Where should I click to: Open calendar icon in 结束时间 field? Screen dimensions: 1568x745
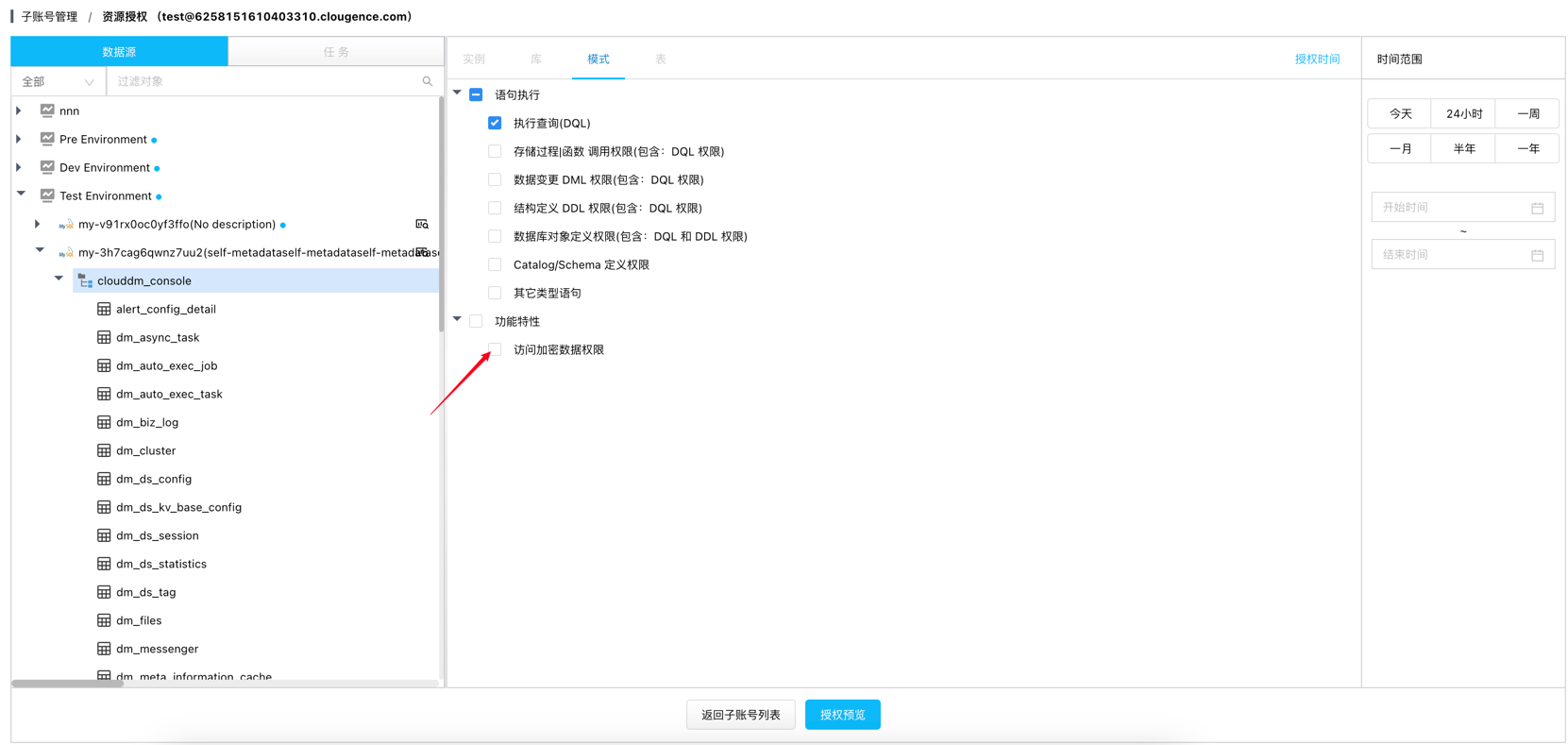click(1537, 255)
